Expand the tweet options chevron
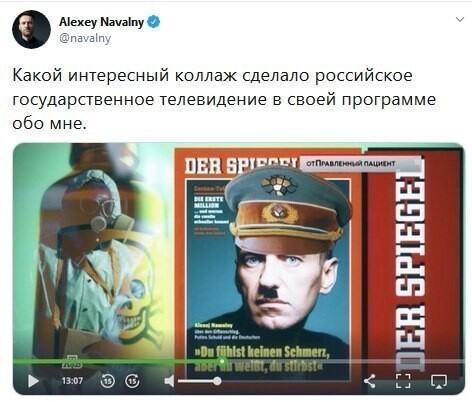Screen dimensions: 472x402 click(460, 19)
